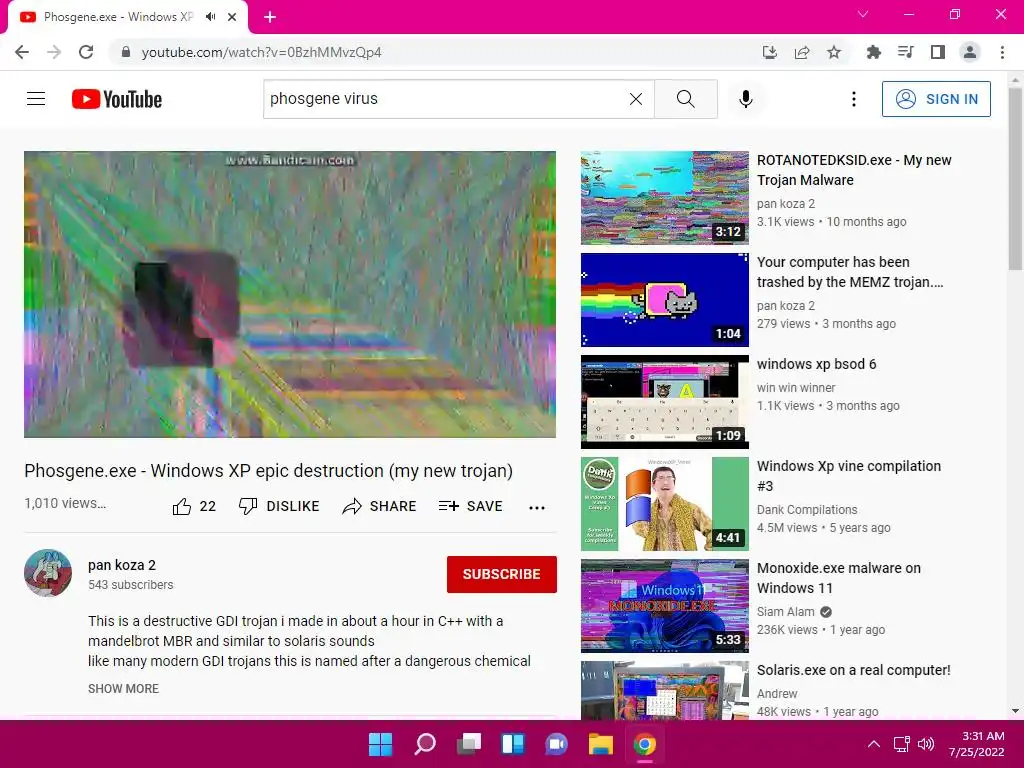Open Task View on the taskbar
This screenshot has height=768, width=1024.
[468, 744]
